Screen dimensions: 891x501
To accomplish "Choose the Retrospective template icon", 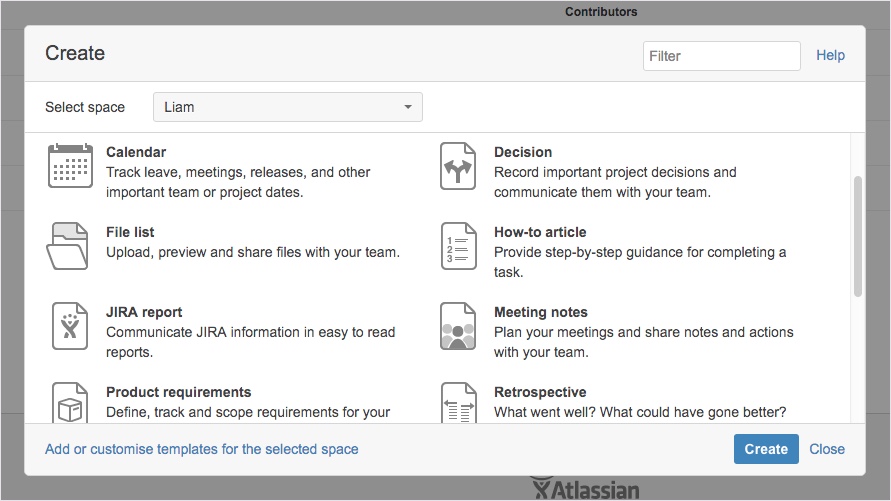I will pyautogui.click(x=459, y=403).
